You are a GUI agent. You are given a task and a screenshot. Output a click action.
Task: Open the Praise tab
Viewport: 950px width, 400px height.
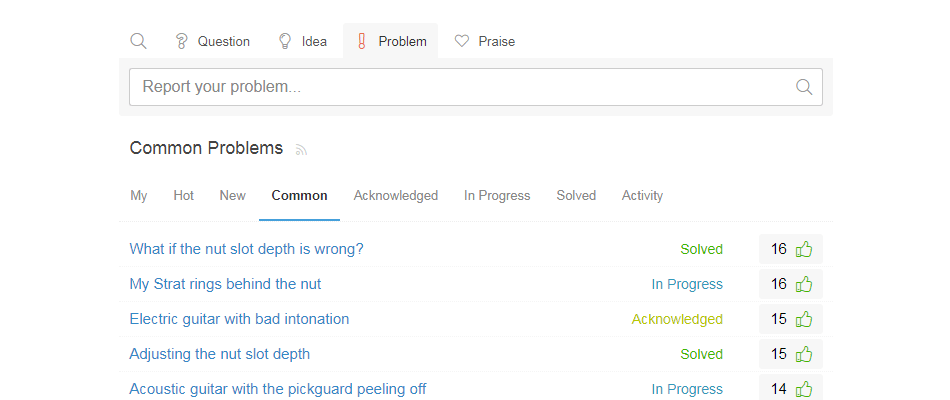coord(485,41)
